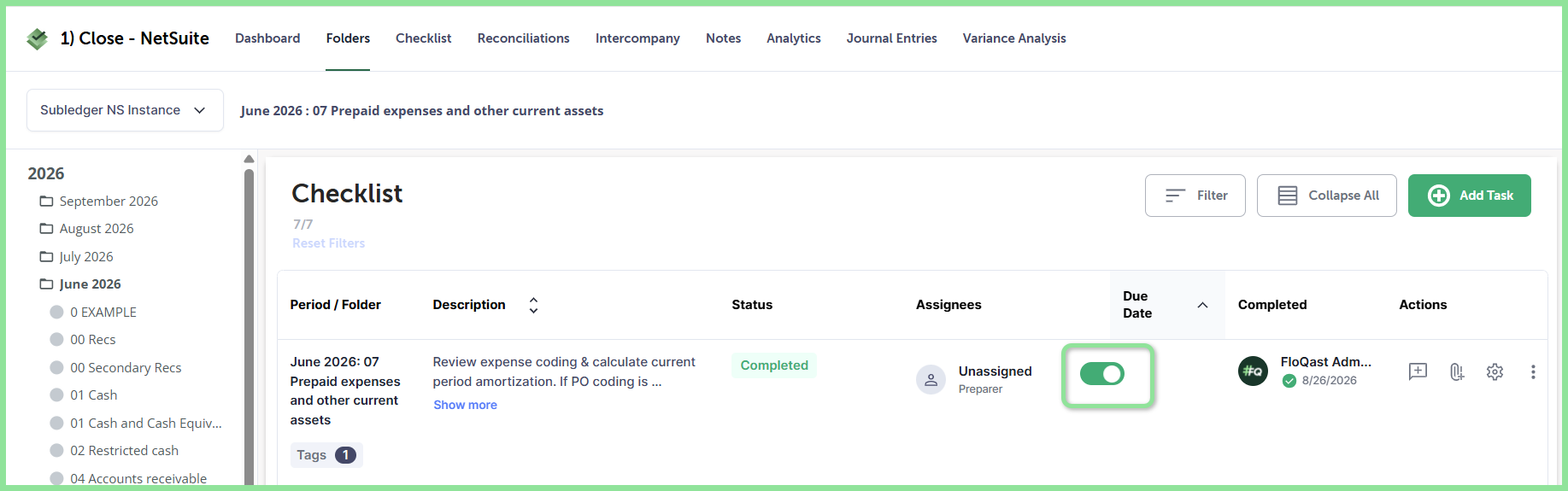Viewport: 1568px width, 491px height.
Task: Open the Subledger NS Instance dropdown
Action: pyautogui.click(x=125, y=110)
